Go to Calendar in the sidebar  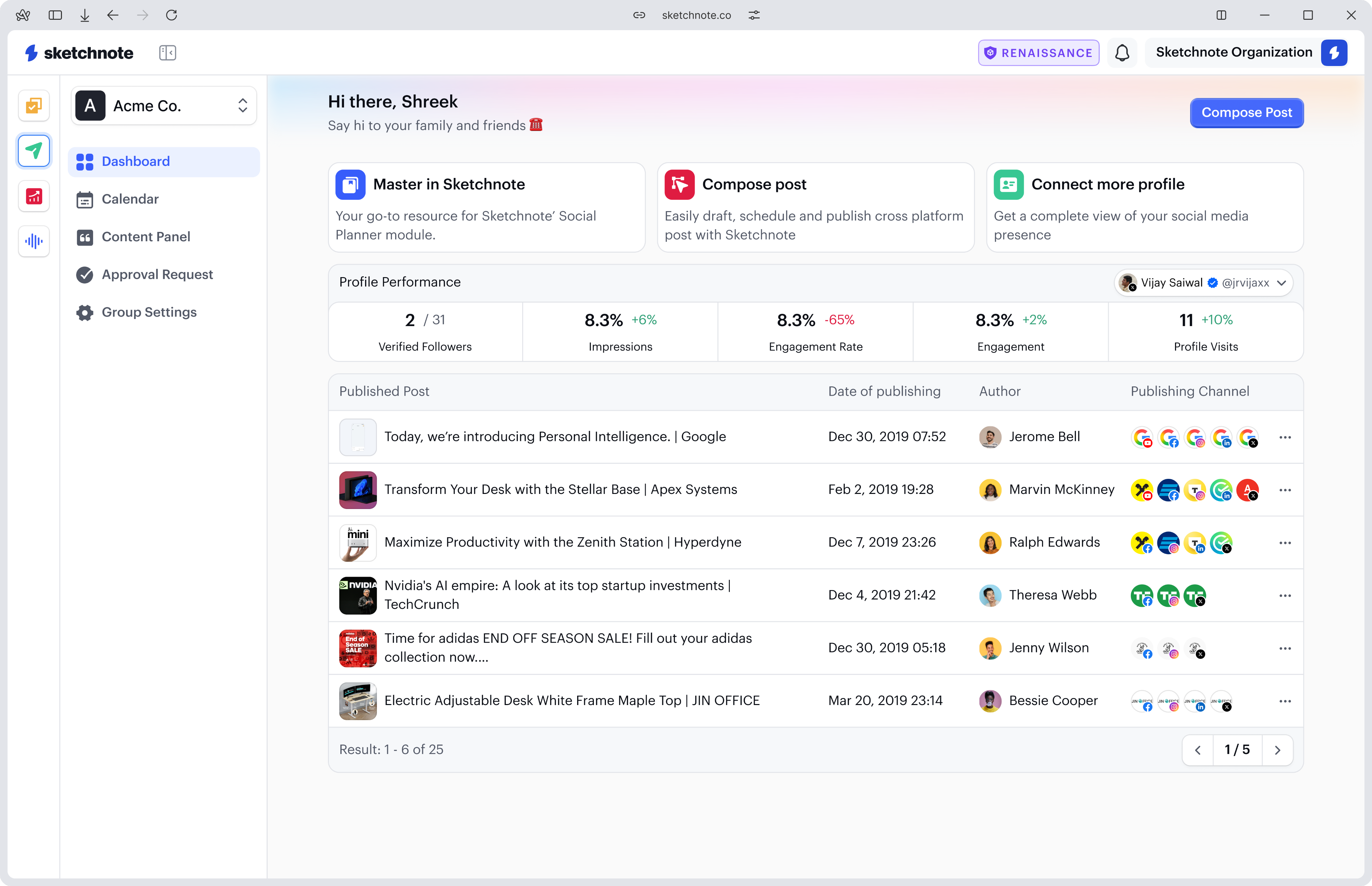[x=130, y=199]
